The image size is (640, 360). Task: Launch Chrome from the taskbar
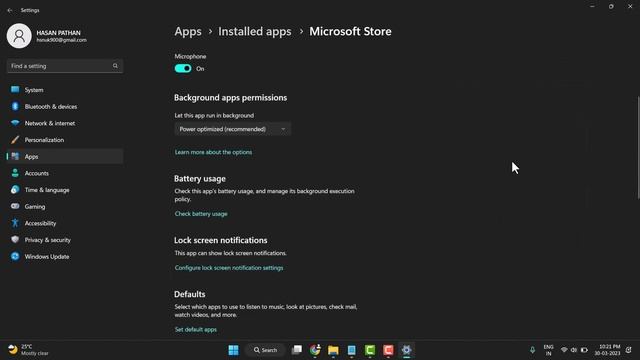point(315,350)
